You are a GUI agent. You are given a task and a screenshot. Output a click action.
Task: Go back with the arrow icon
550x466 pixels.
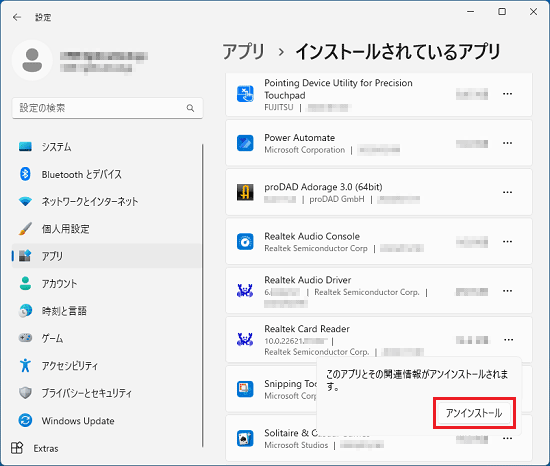pos(16,17)
